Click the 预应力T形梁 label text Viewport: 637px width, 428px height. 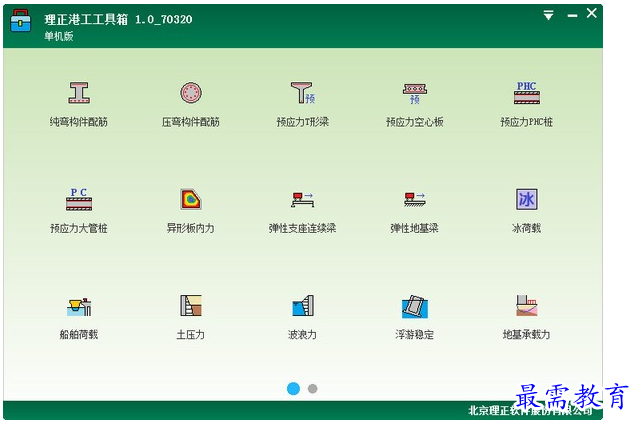[303, 122]
